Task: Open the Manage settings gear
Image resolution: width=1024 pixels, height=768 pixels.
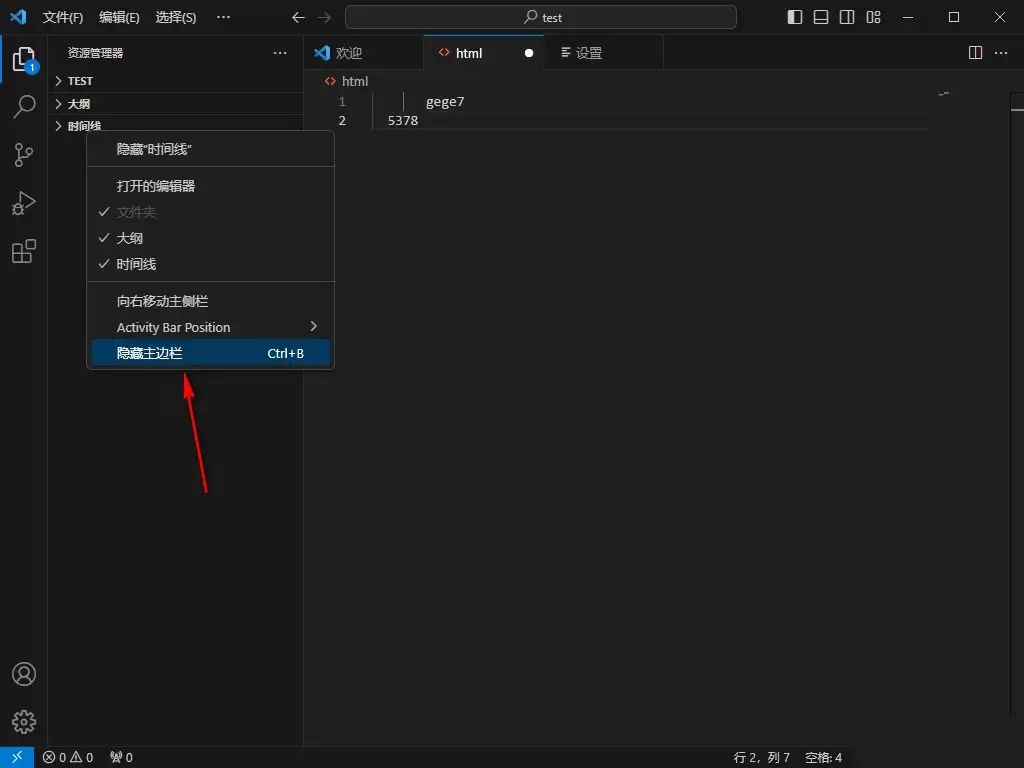Action: pyautogui.click(x=22, y=722)
